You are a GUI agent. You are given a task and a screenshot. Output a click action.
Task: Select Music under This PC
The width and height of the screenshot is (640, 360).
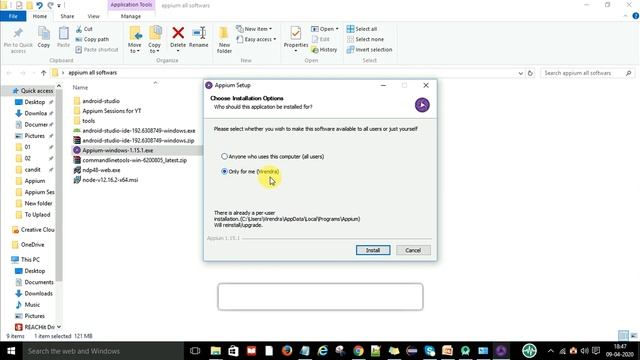click(x=27, y=304)
